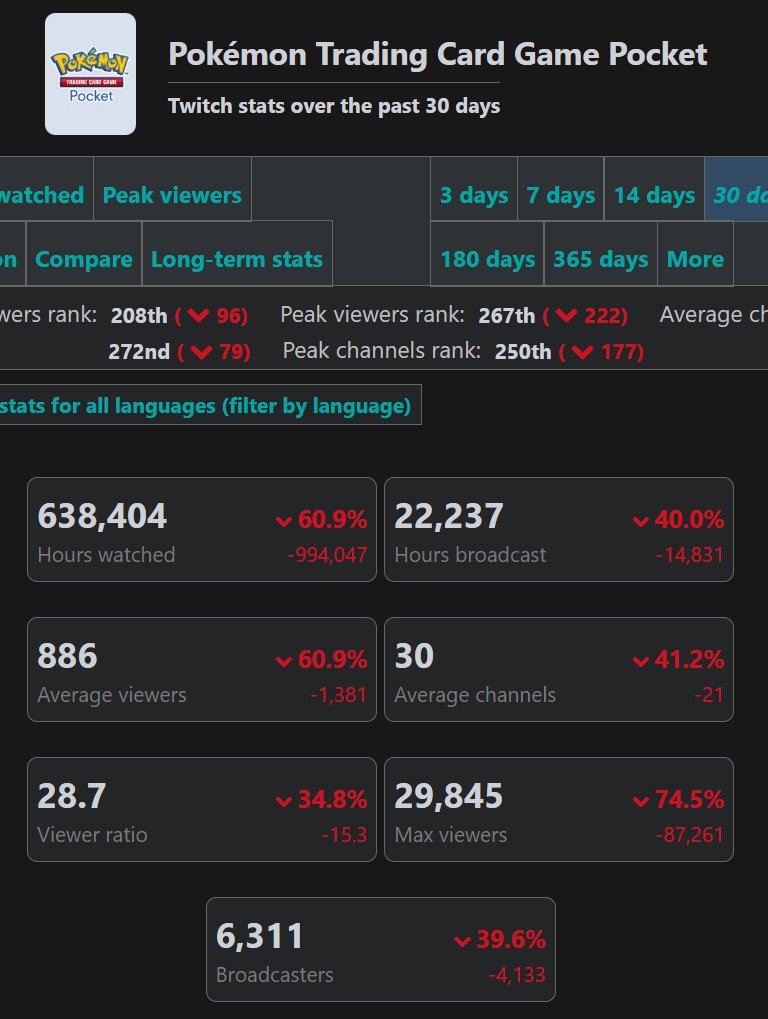The height and width of the screenshot is (1019, 768).
Task: Click the filter by language link
Action: pos(316,406)
